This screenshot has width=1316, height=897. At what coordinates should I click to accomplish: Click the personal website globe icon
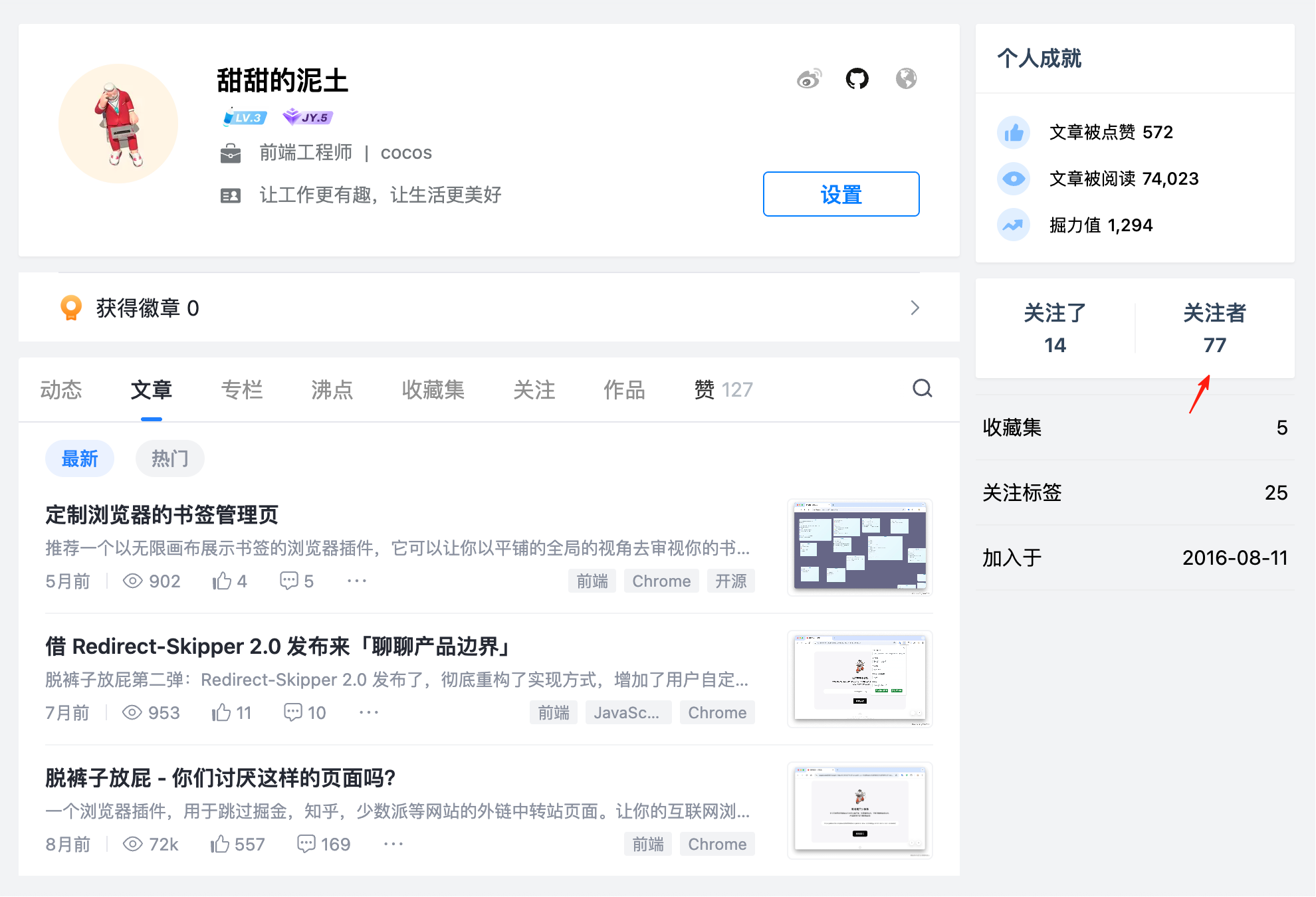coord(906,79)
